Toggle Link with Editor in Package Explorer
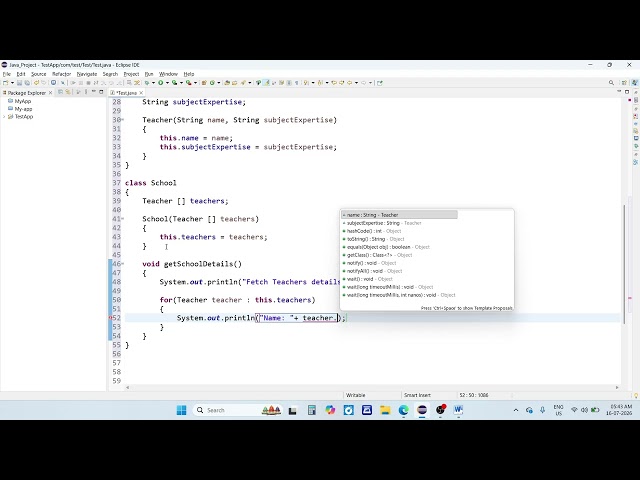Screen dimensions: 640x480 pos(68,92)
